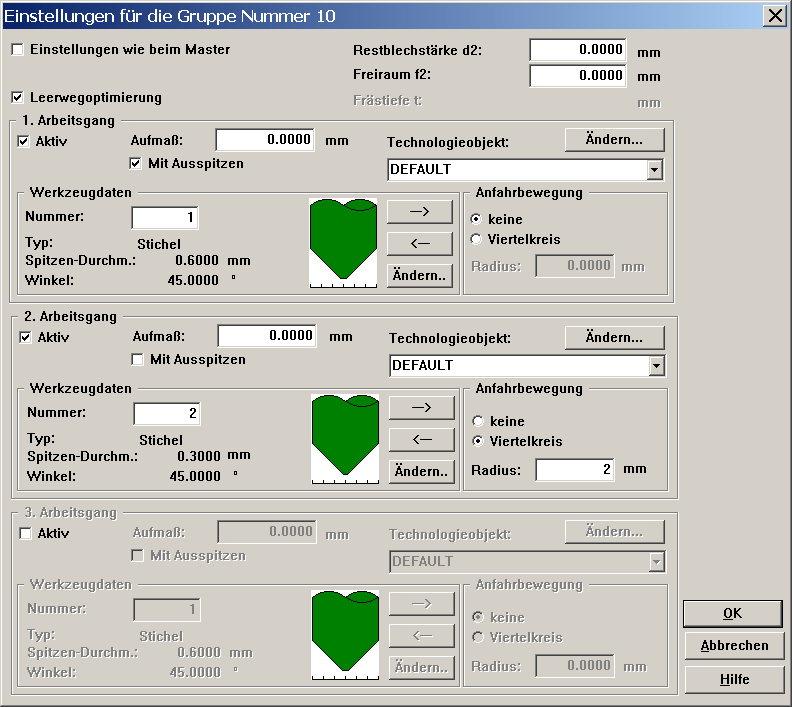The width and height of the screenshot is (792, 707).
Task: Select Viertelkreis radio in 1. Arbeitsgang
Action: 476,239
